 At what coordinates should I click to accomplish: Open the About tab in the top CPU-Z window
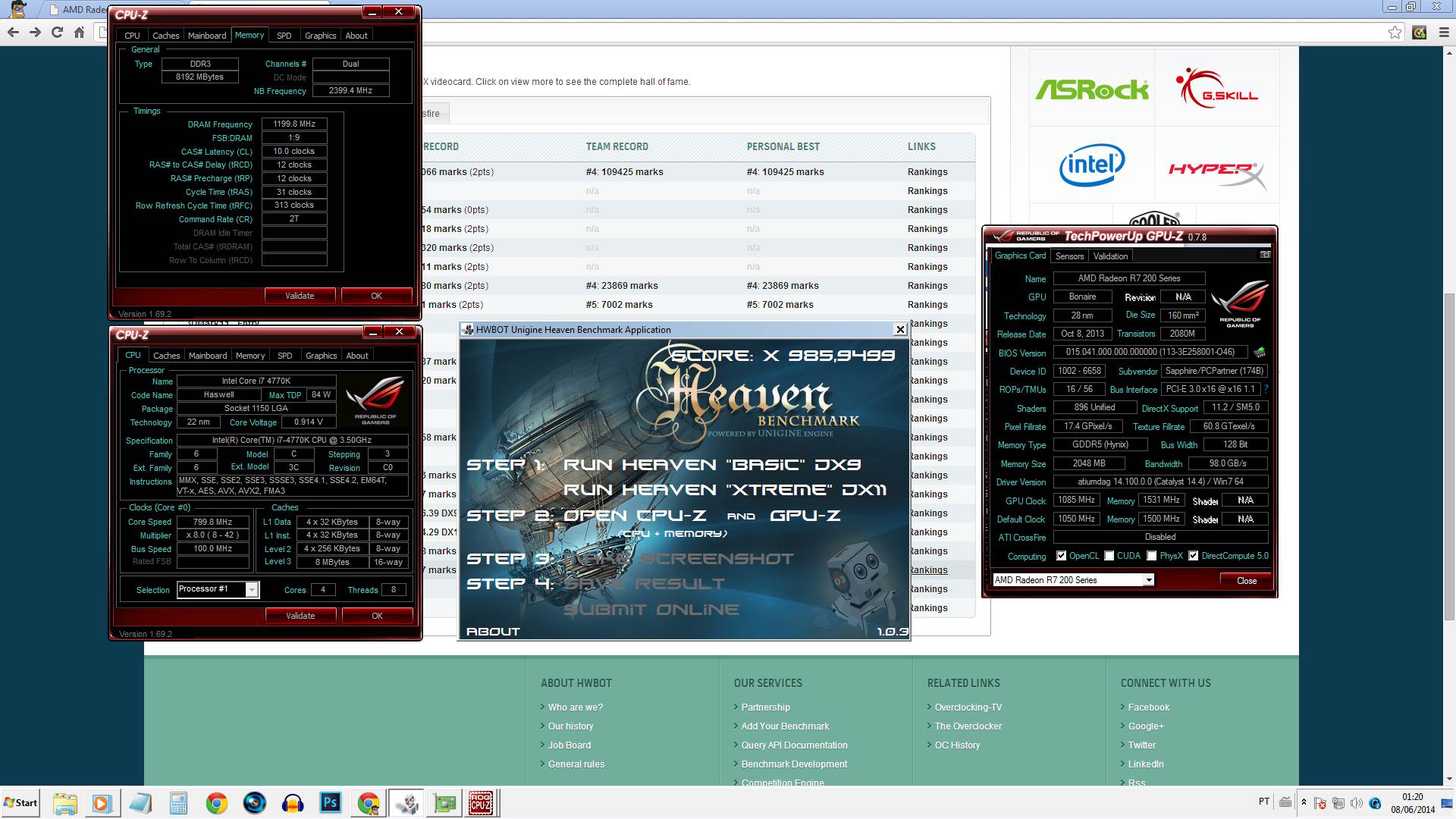356,36
